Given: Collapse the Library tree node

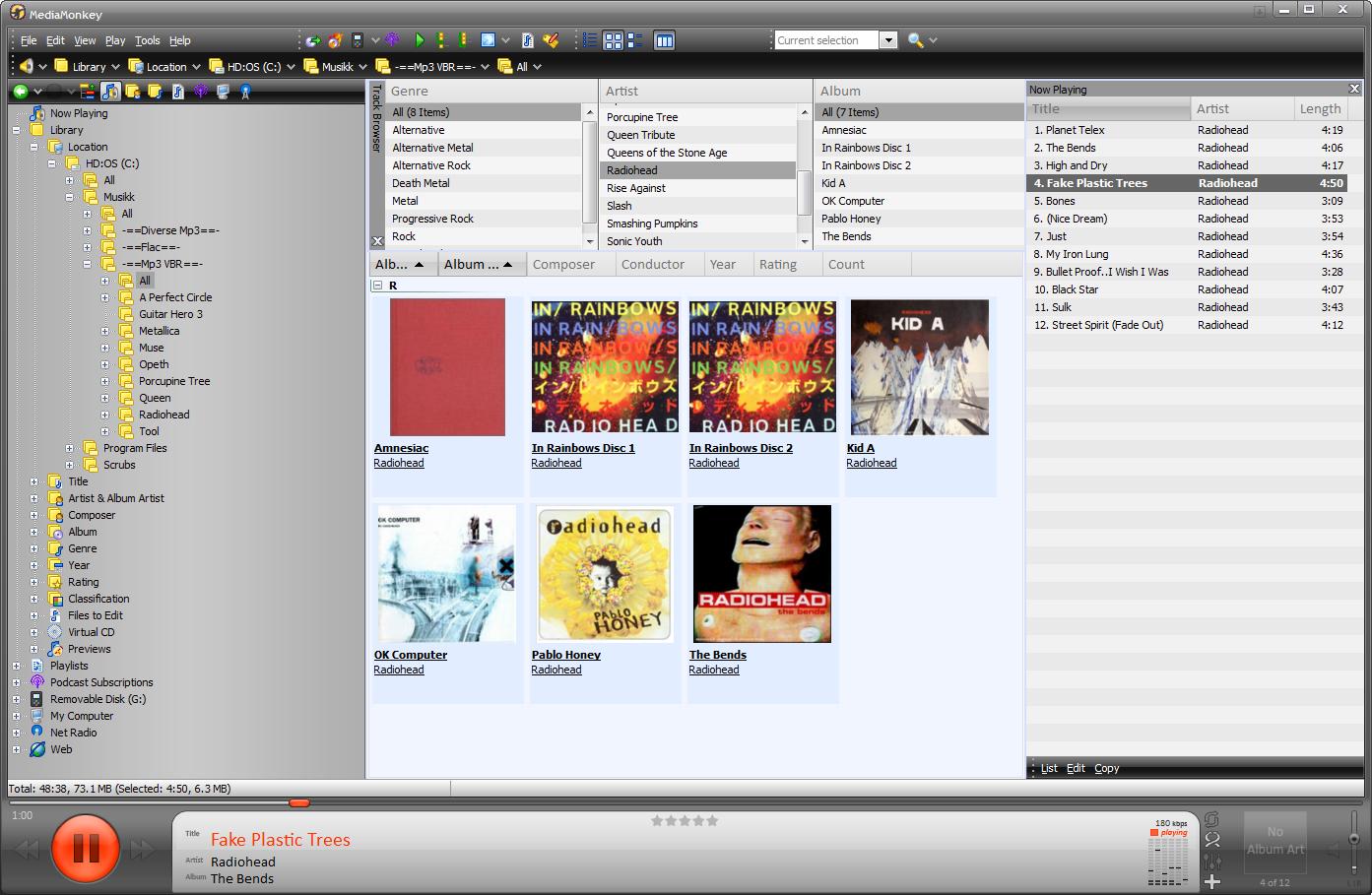Looking at the screenshot, I should [x=16, y=130].
